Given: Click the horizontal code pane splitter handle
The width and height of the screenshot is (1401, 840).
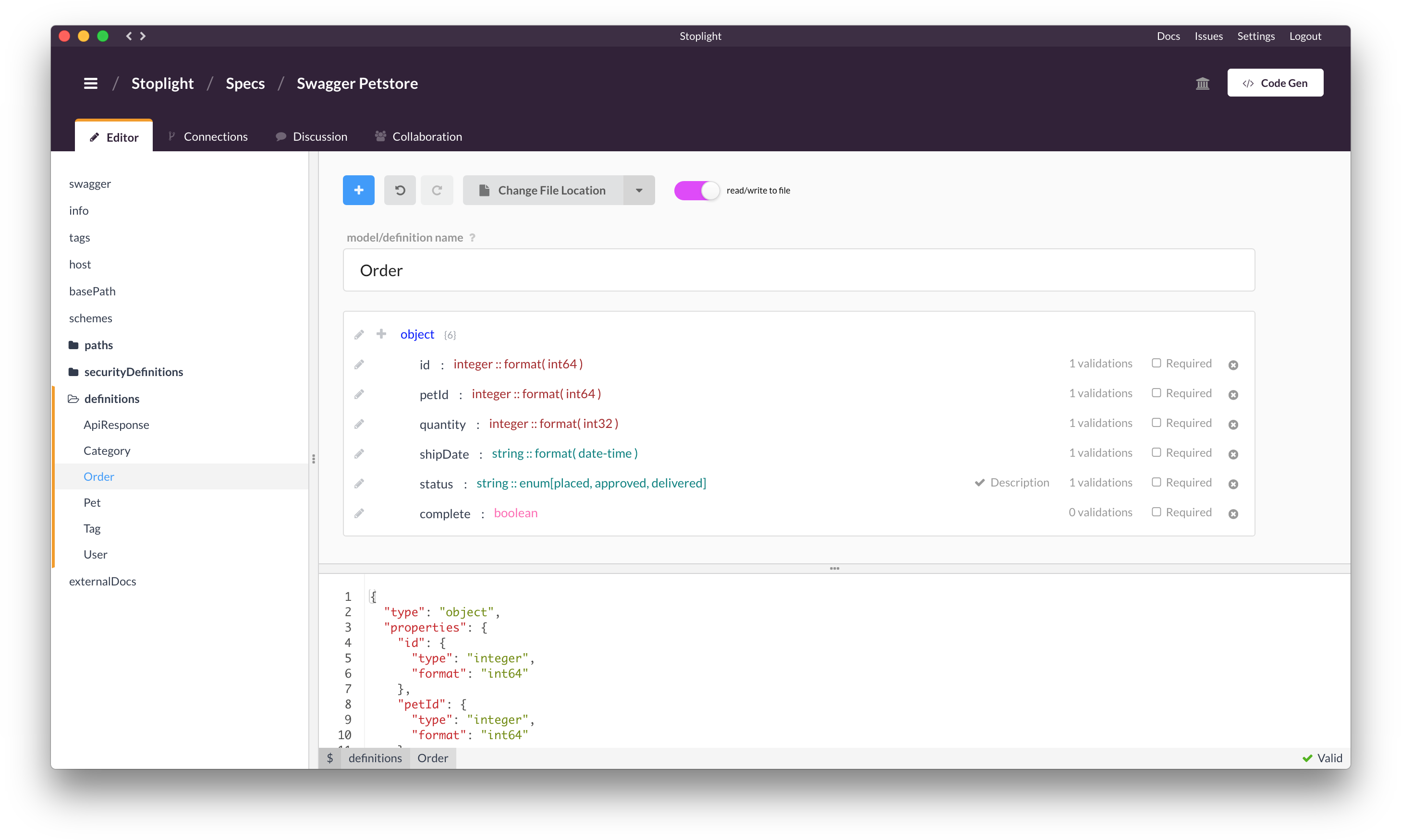Looking at the screenshot, I should tap(834, 568).
